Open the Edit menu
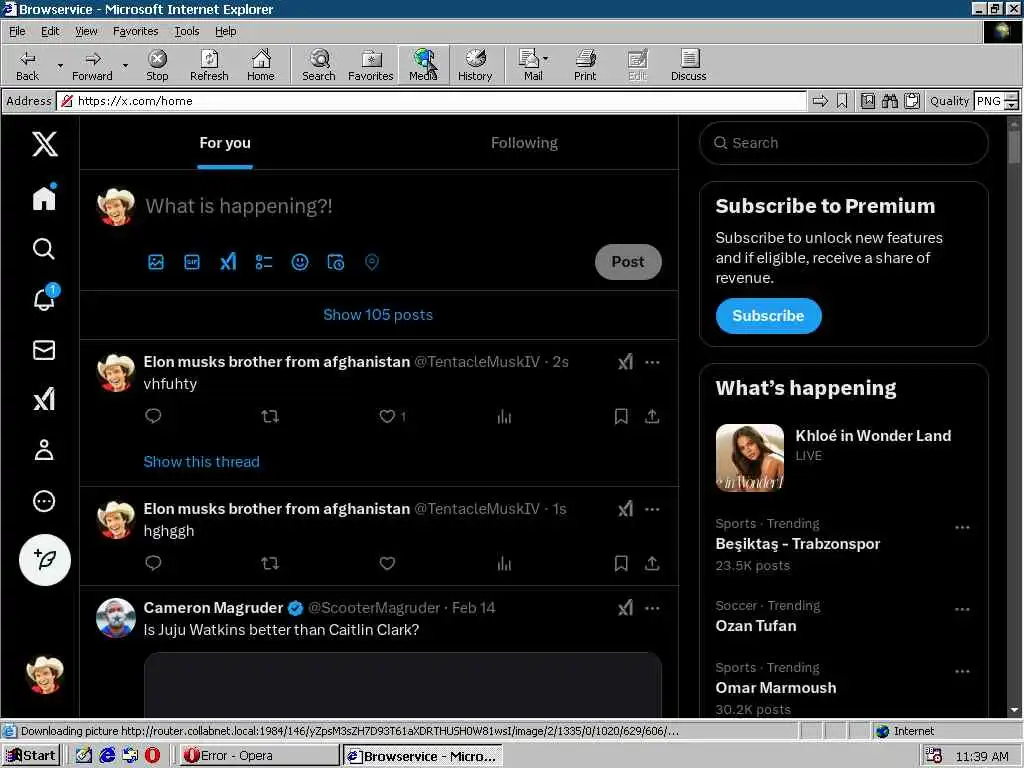This screenshot has width=1024, height=768. [50, 31]
